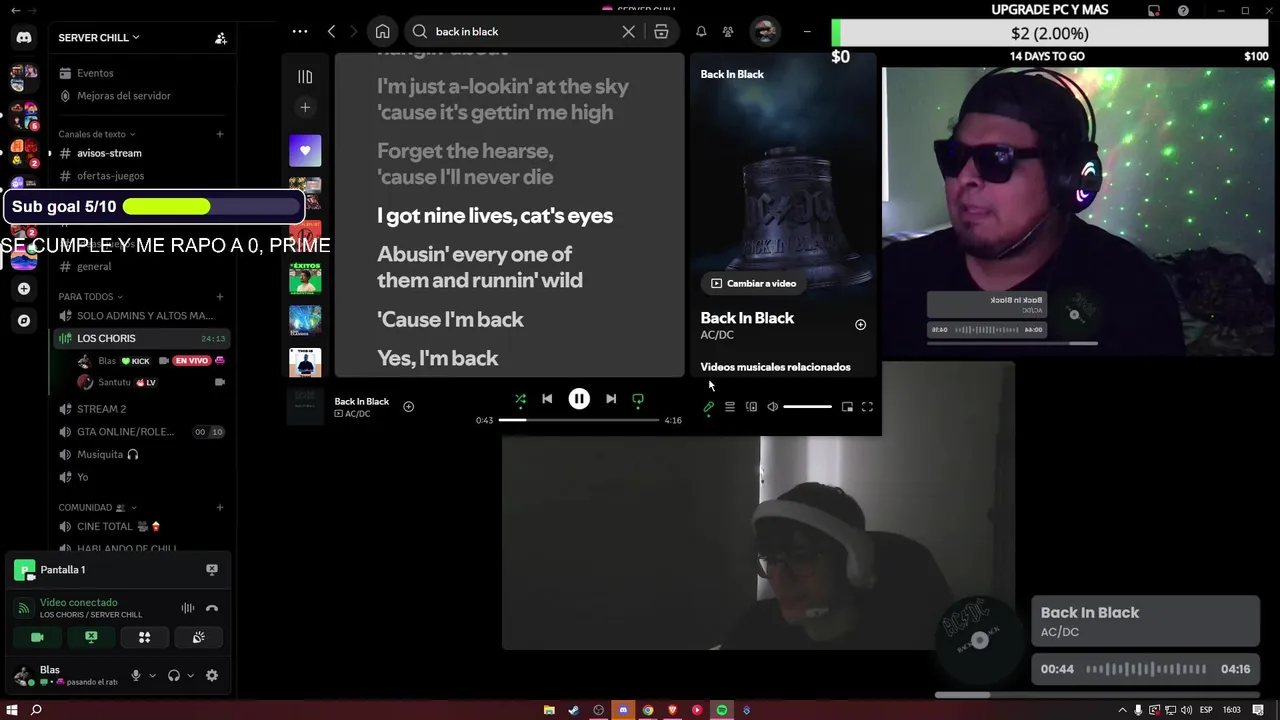The width and height of the screenshot is (1280, 720).
Task: Open Liked Songs heart playlist
Action: (x=305, y=151)
